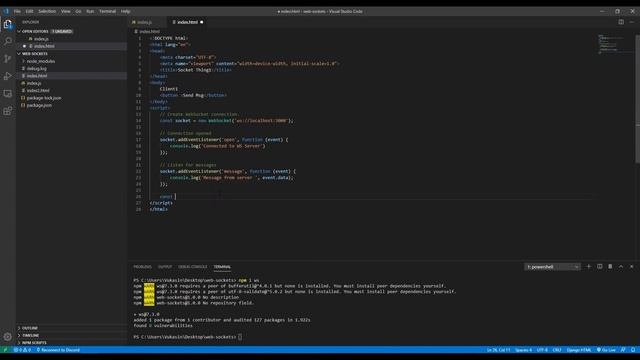
Task: Change file encoding UTF-8
Action: click(x=542, y=350)
